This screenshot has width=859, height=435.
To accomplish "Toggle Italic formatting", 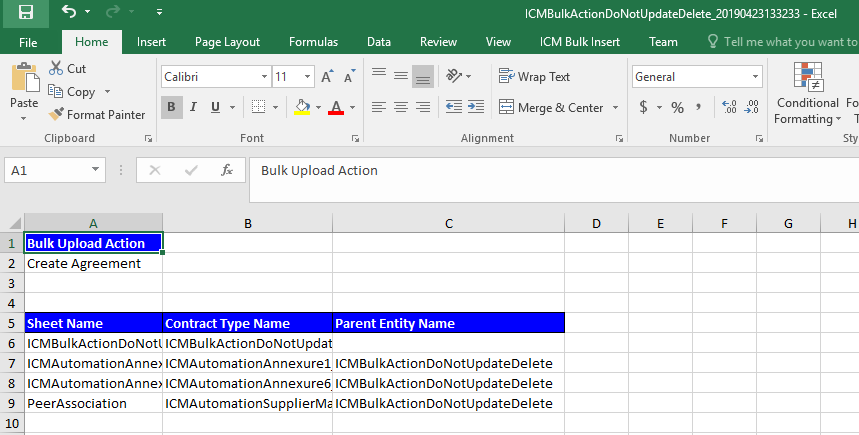I will 196,107.
